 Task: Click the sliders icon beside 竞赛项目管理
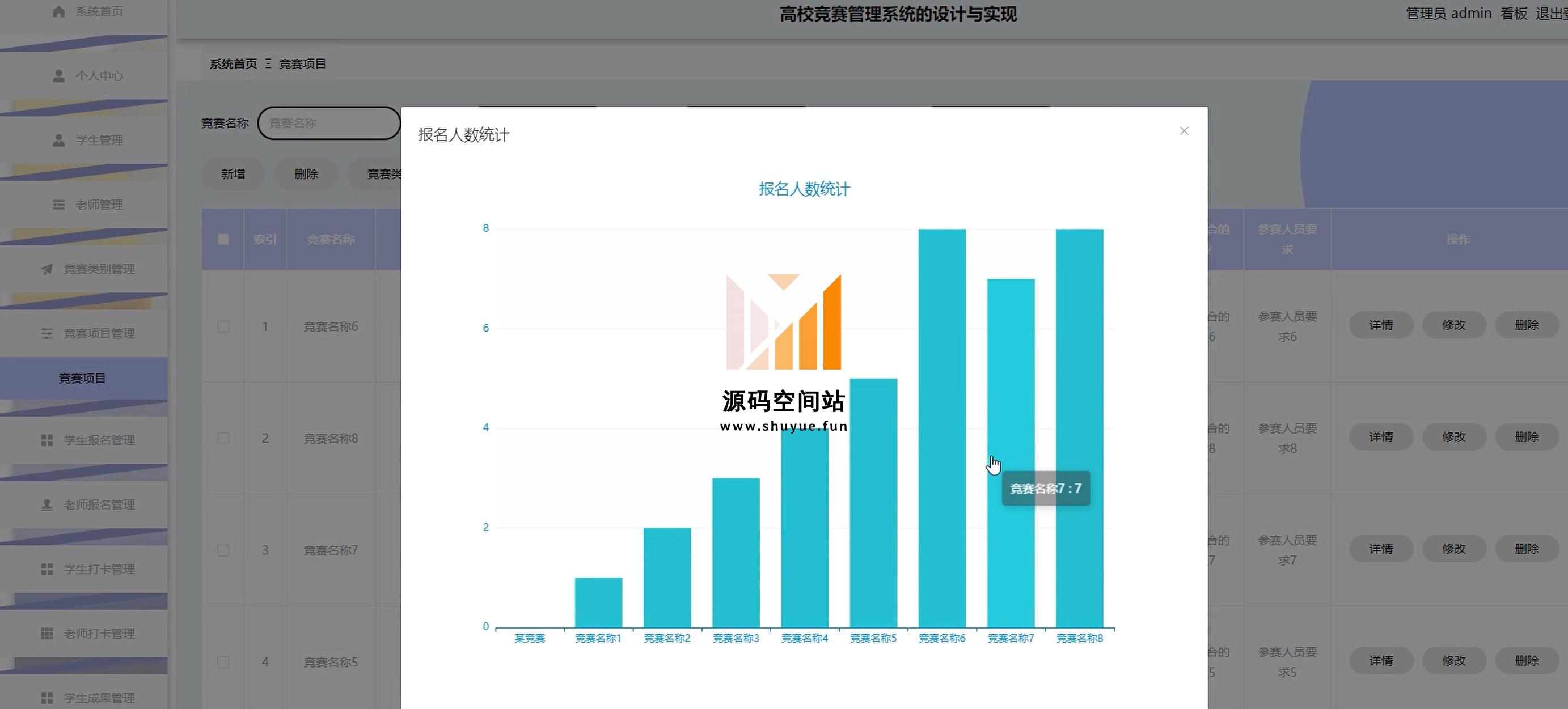click(x=47, y=333)
